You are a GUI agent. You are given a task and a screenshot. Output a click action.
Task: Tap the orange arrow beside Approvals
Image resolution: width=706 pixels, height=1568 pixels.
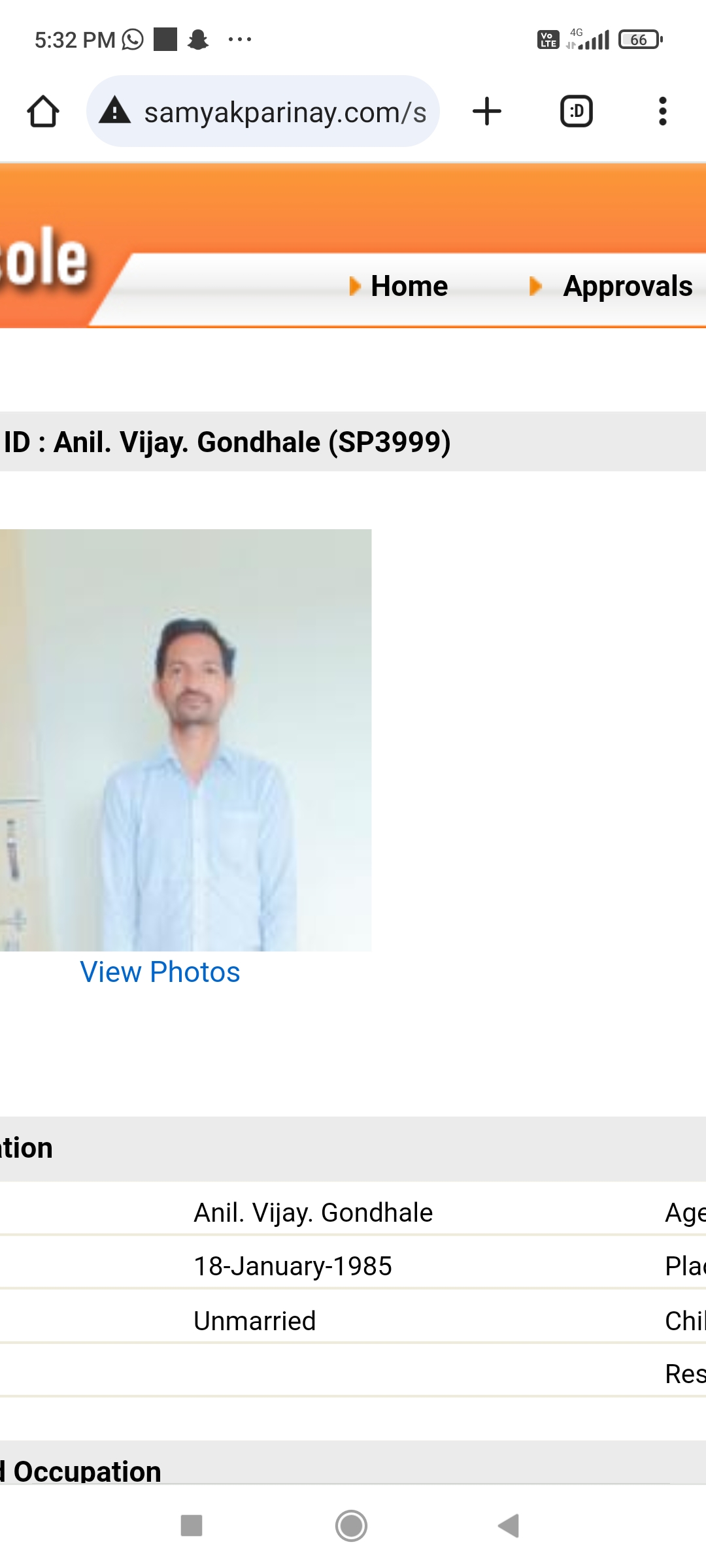(535, 286)
